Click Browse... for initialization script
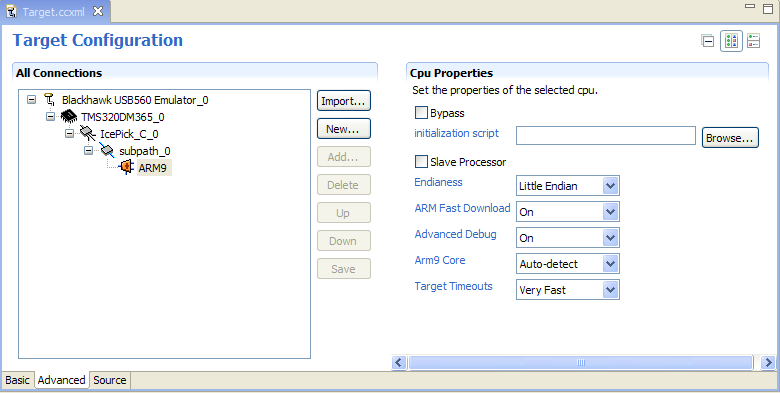 (730, 138)
